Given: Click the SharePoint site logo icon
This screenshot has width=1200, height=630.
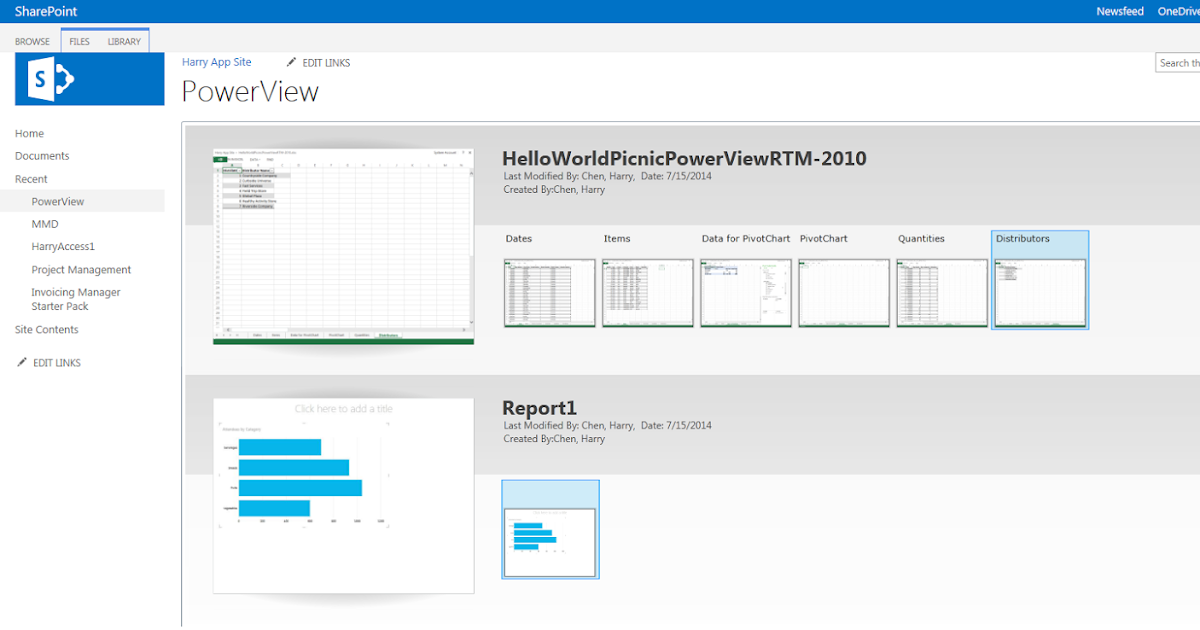Looking at the screenshot, I should 89,79.
